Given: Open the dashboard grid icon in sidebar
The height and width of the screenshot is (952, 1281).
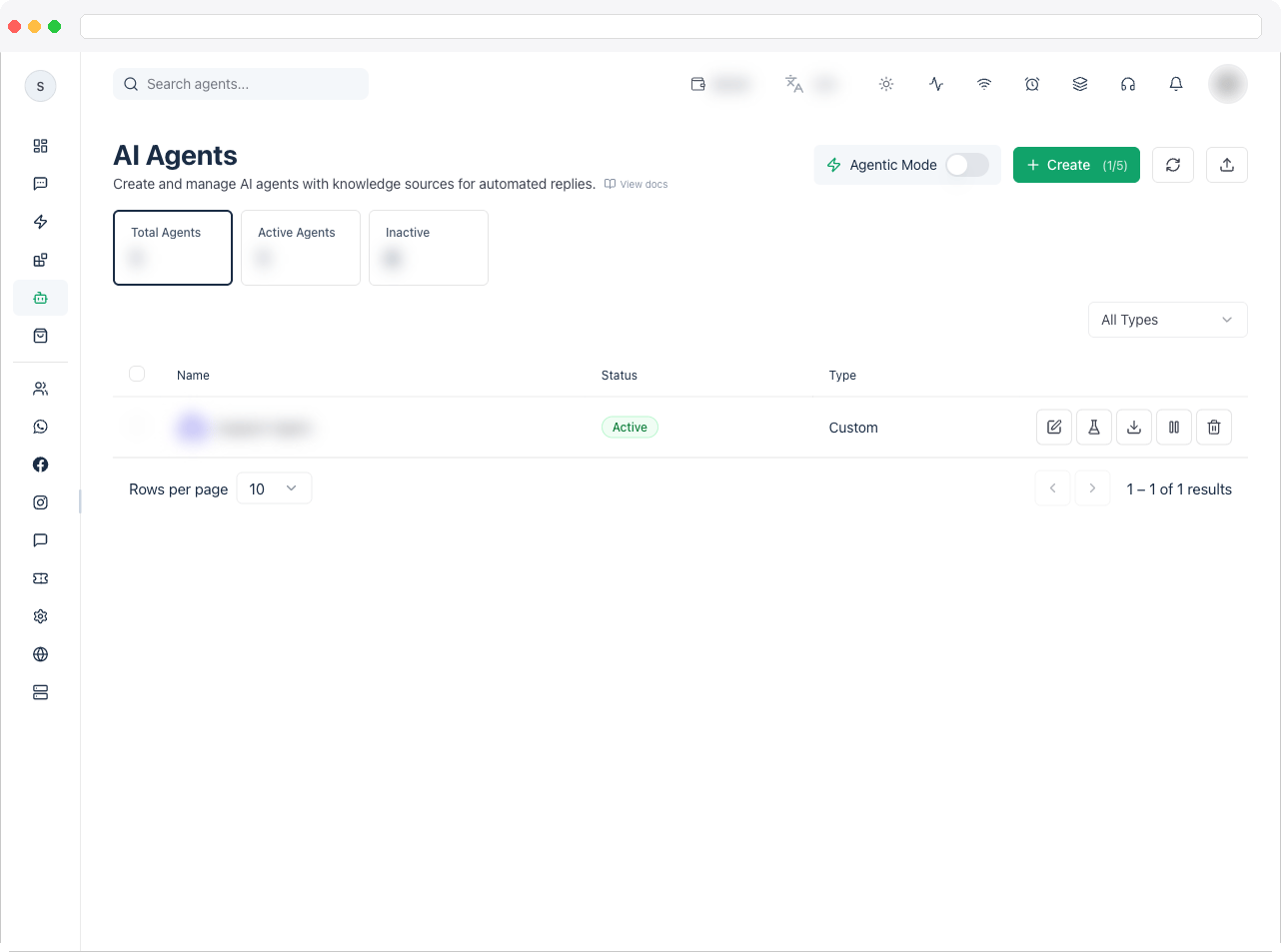Looking at the screenshot, I should click(40, 146).
